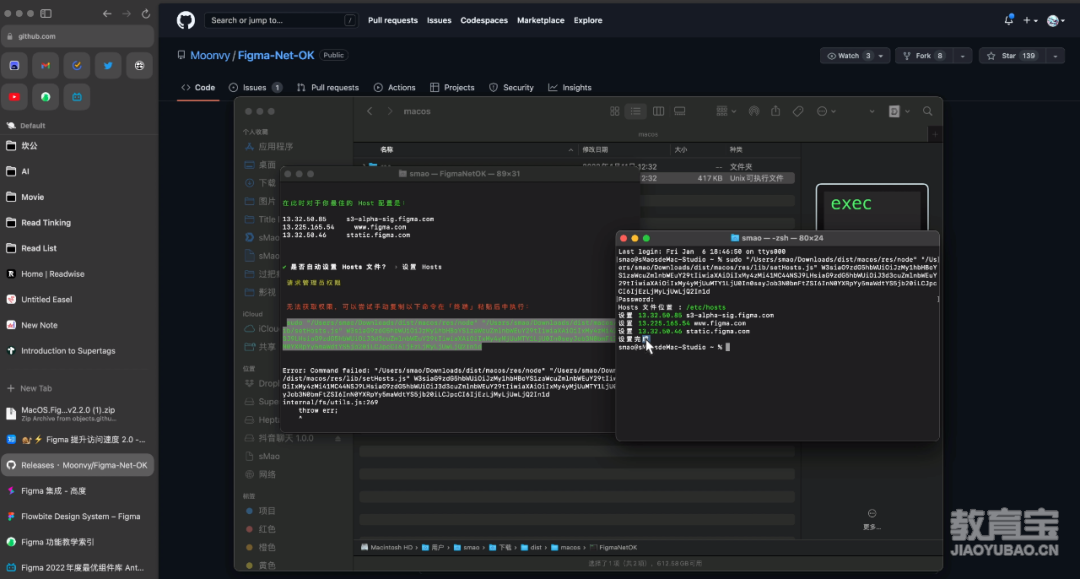Screen dimensions: 1080x579
Task: Go back in the browser
Action: 107,14
